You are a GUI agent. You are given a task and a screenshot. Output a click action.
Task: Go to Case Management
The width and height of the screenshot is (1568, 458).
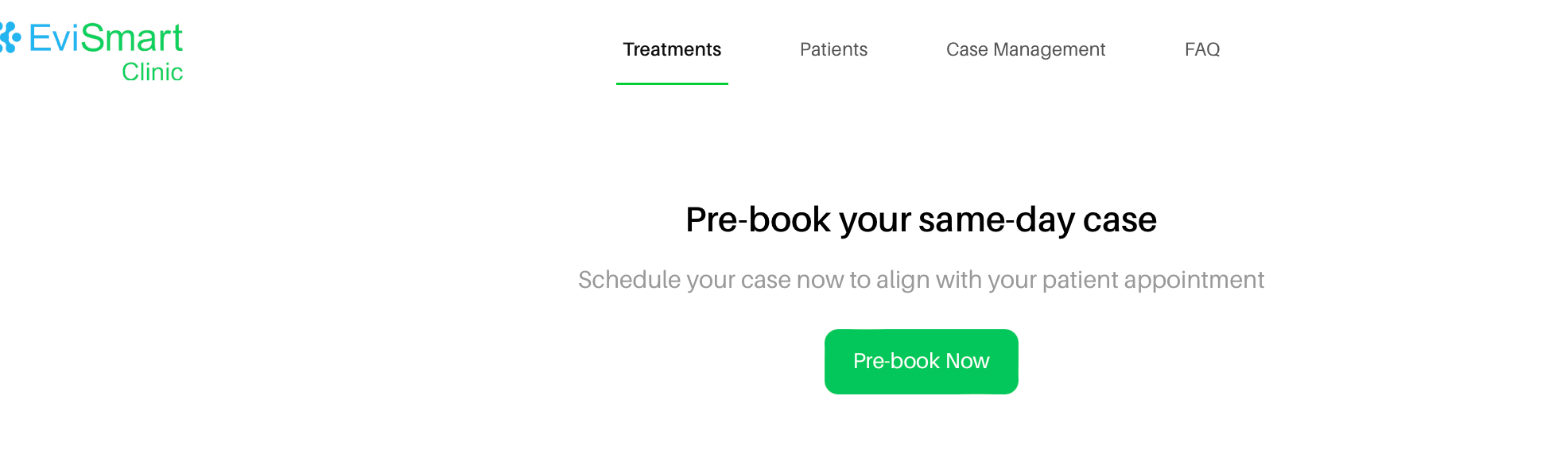[1026, 49]
